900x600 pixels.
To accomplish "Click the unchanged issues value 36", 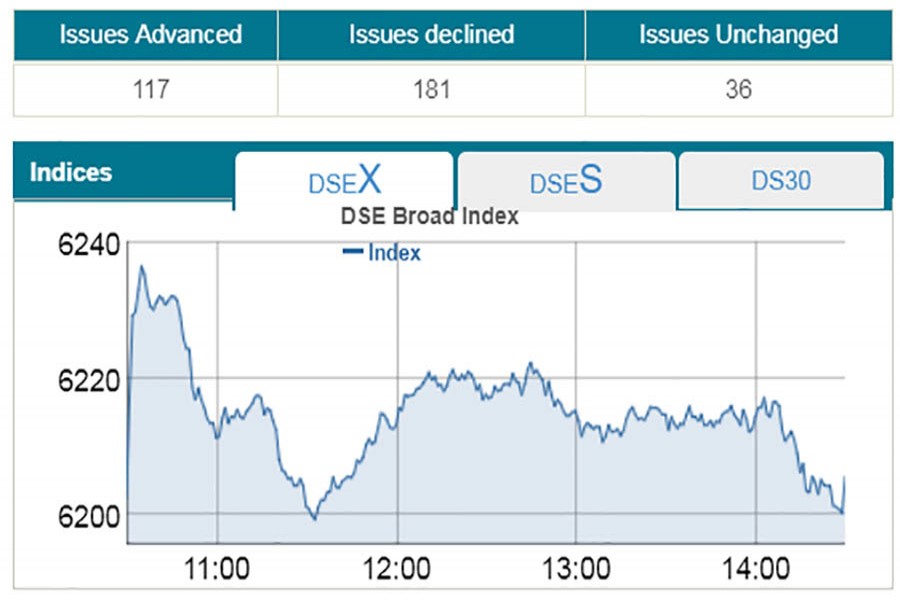I will pos(738,90).
